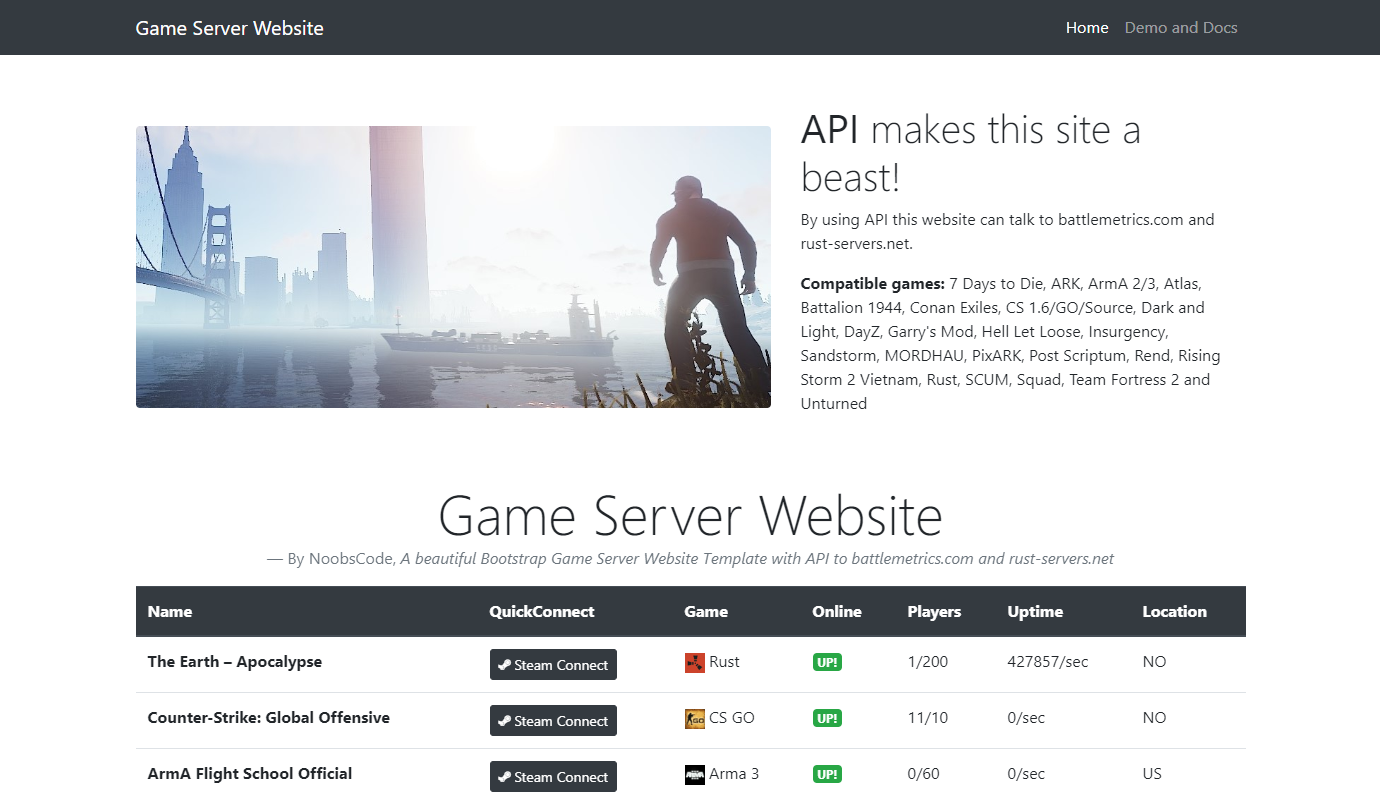Steam Connect to ArmA Flight School Official
Screen dimensions: 1380x805
pos(553,777)
